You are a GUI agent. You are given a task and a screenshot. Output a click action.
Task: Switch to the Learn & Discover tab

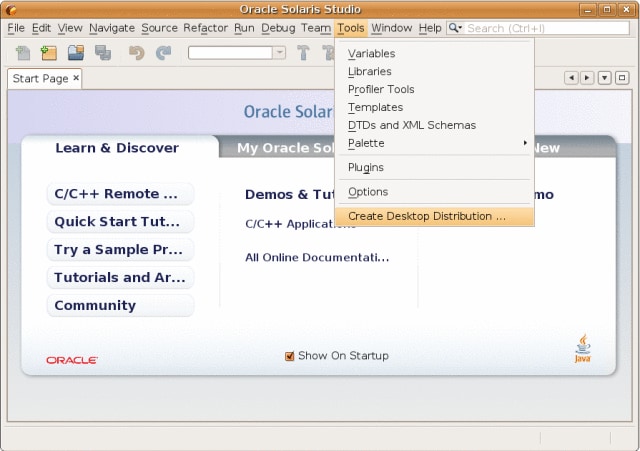[x=117, y=148]
